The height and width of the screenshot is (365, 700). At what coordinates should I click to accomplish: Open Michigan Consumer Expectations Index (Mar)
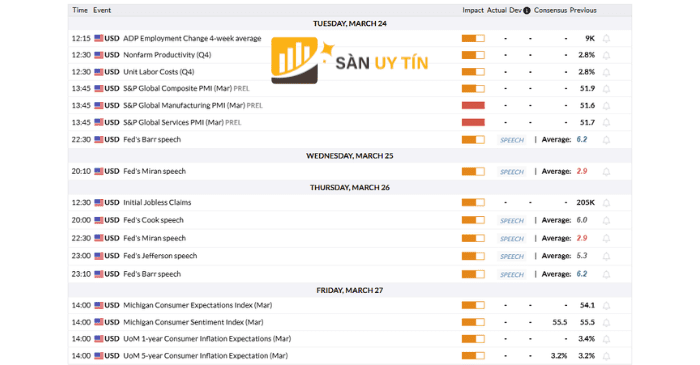pyautogui.click(x=197, y=305)
